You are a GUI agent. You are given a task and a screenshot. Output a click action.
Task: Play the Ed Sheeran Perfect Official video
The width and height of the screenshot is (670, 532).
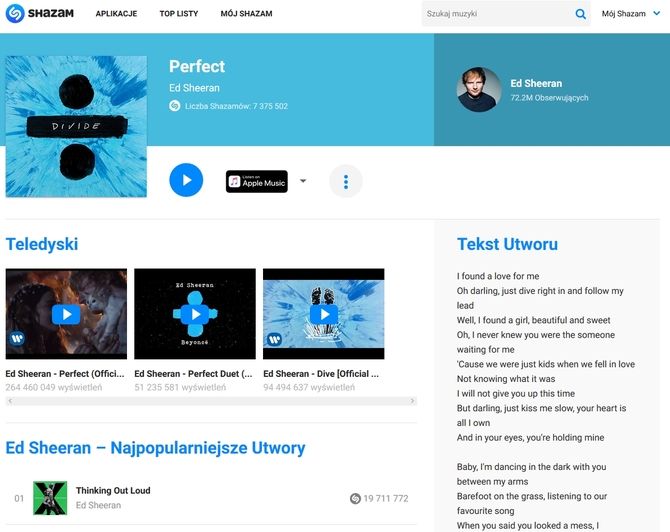pyautogui.click(x=66, y=314)
